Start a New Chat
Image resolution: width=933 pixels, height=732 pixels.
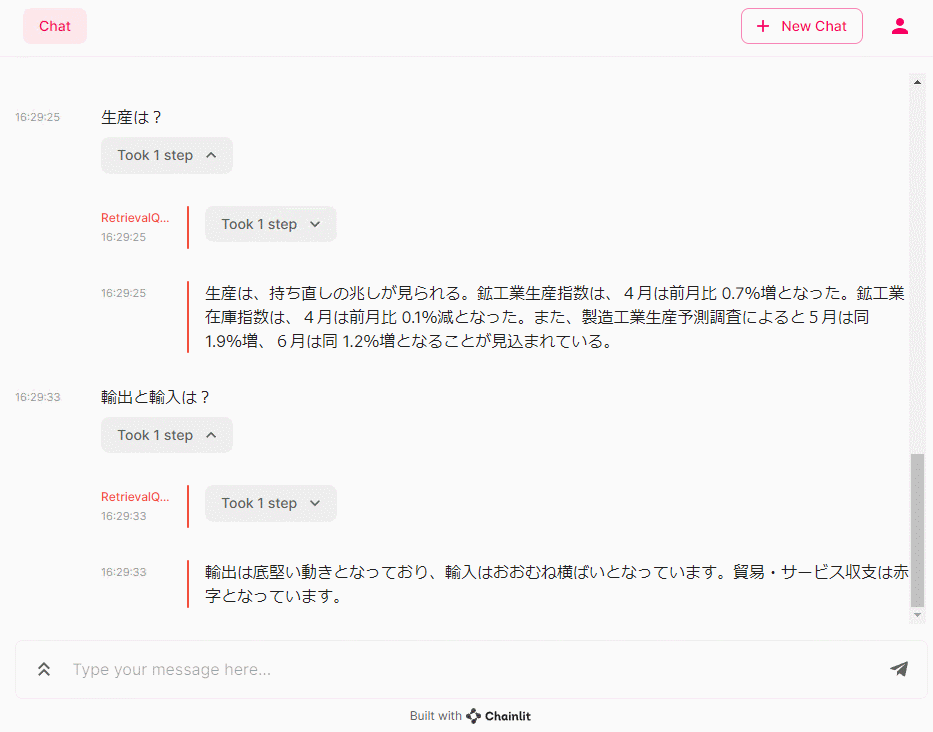[x=801, y=26]
